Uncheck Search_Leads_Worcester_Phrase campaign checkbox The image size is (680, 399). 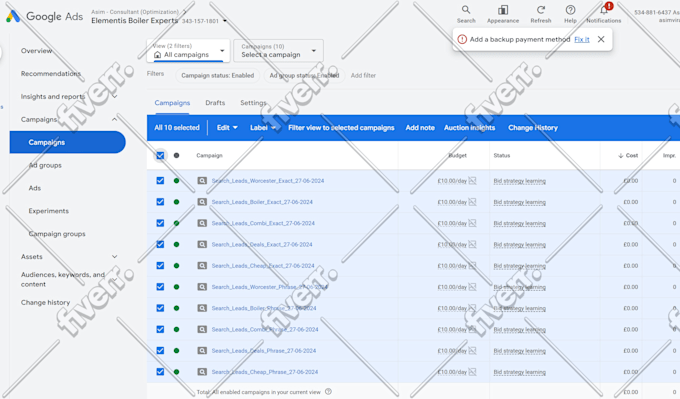160,287
